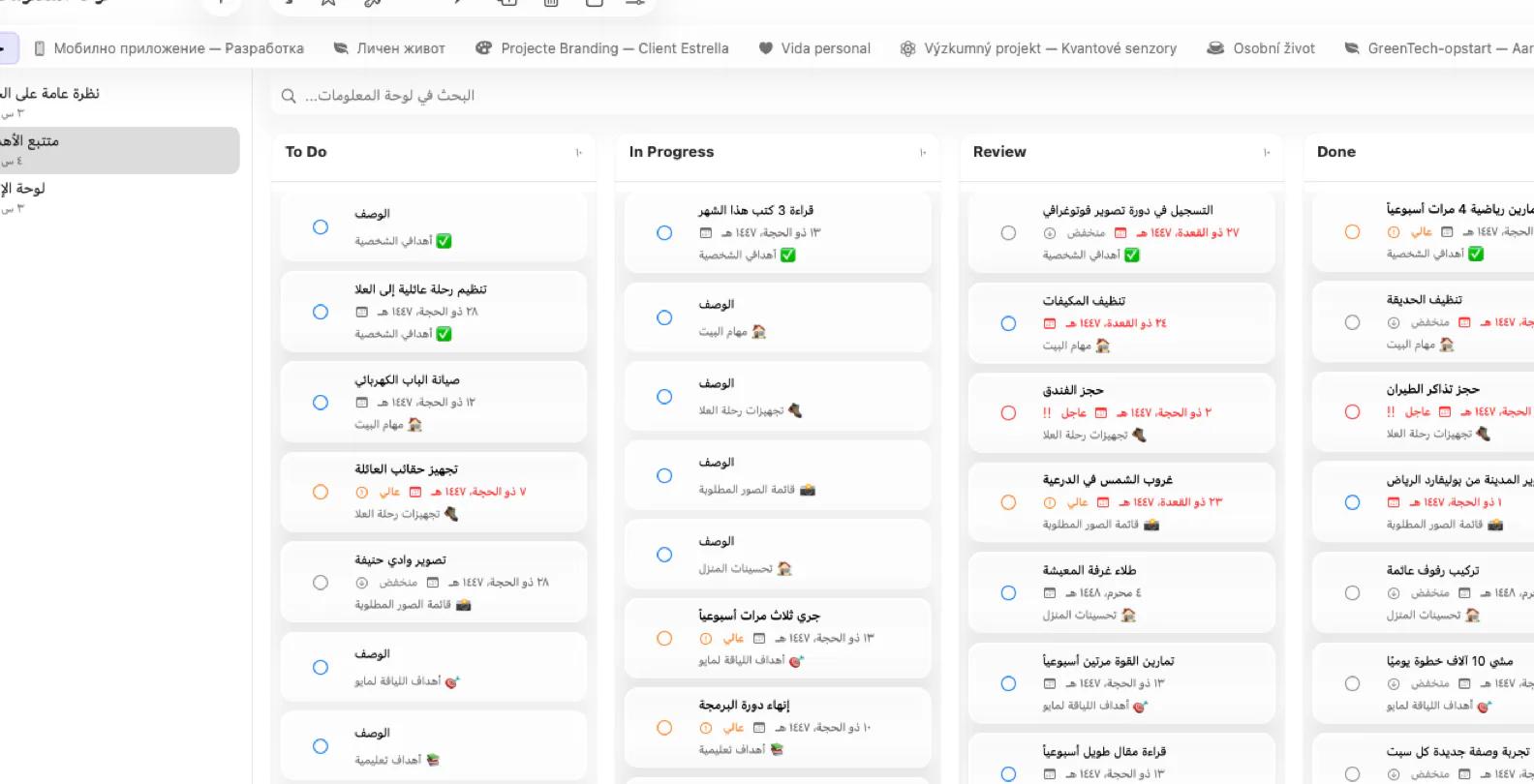The height and width of the screenshot is (784, 1534).
Task: Click the Done column header
Action: pyautogui.click(x=1336, y=152)
